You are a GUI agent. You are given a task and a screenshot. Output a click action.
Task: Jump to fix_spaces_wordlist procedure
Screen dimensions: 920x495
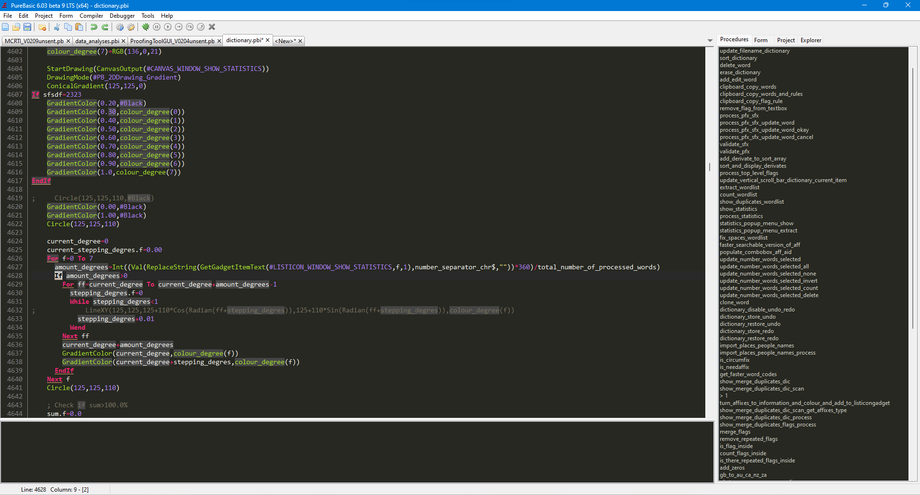click(x=743, y=238)
